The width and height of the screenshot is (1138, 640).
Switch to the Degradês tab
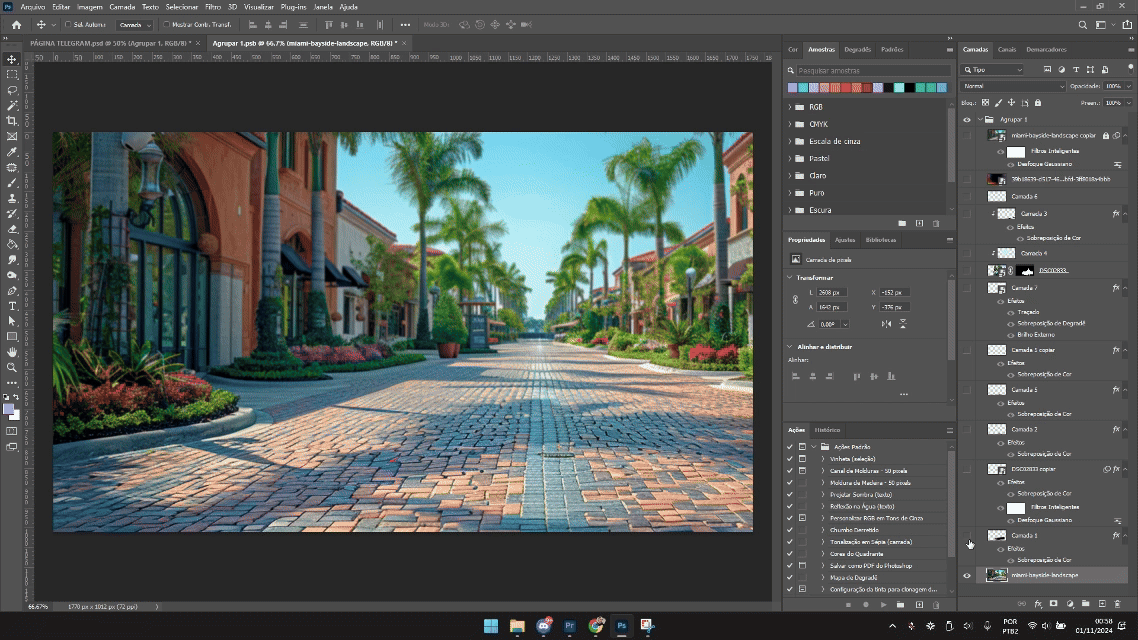tap(857, 49)
